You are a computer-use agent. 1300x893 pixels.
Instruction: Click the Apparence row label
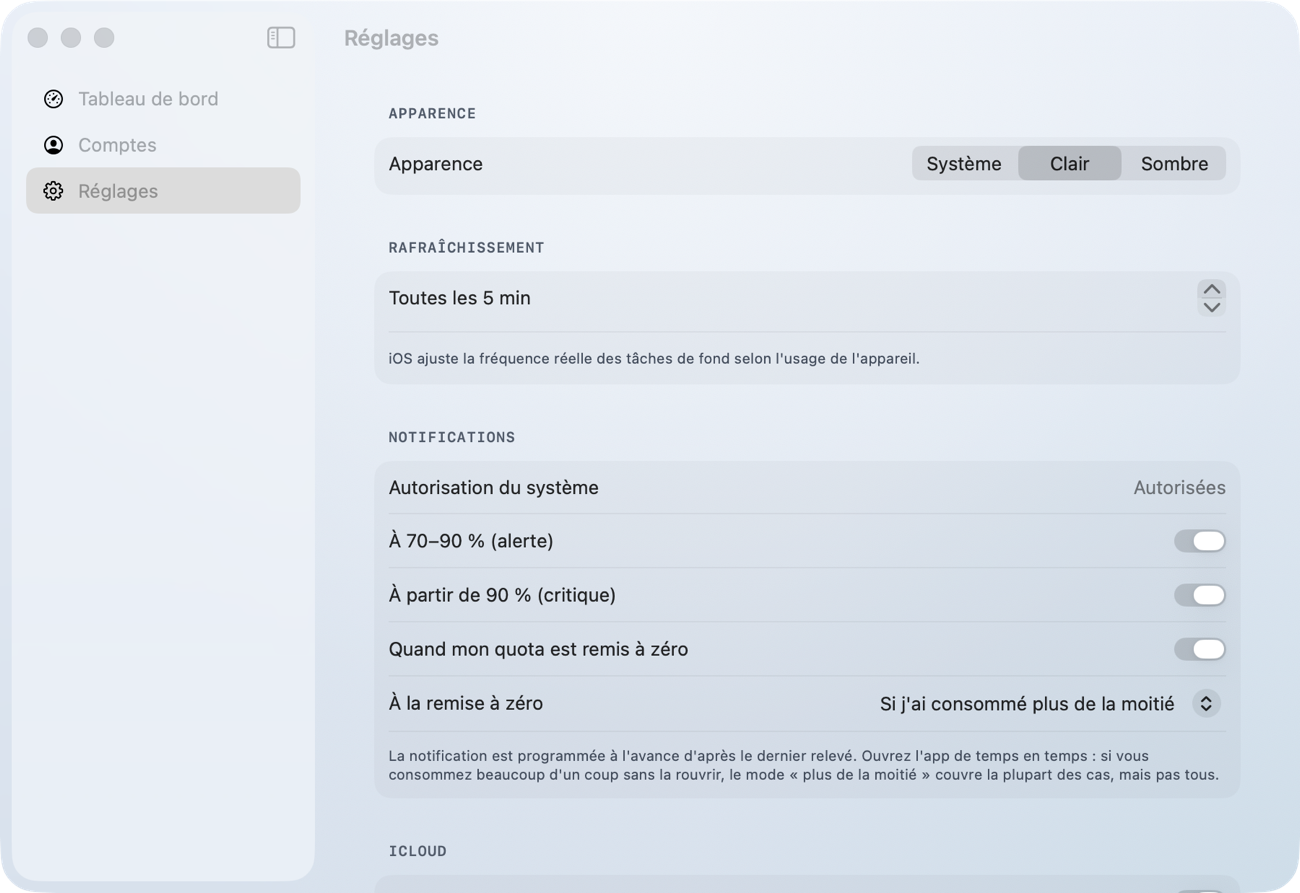tap(436, 164)
